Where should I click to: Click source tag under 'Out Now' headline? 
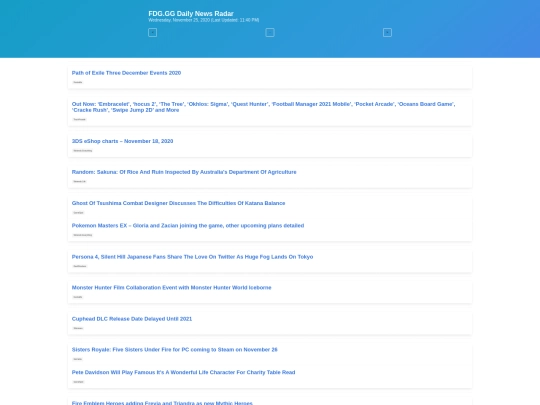pyautogui.click(x=80, y=120)
